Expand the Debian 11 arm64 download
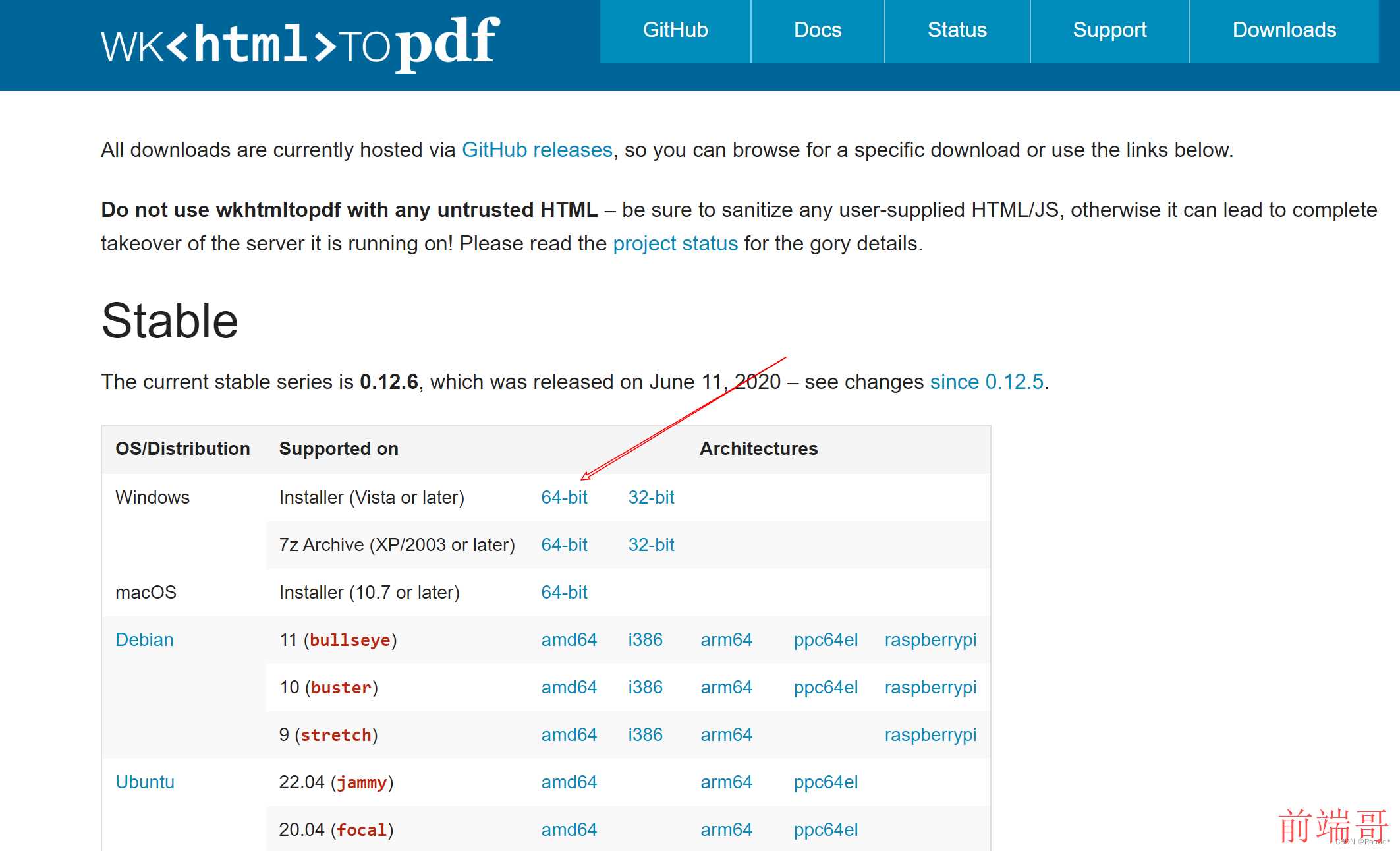 [x=726, y=639]
